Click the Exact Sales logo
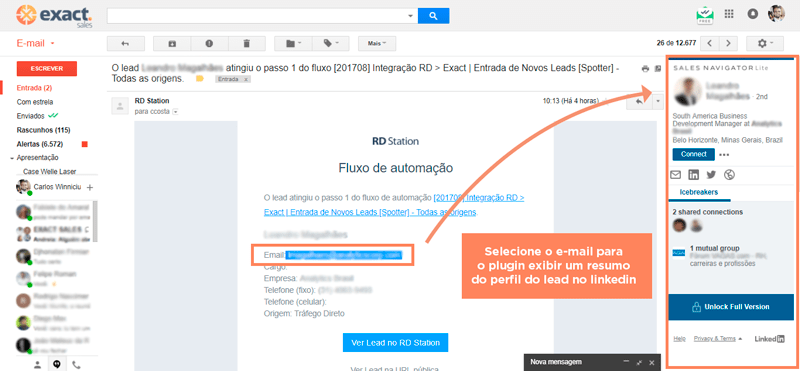This screenshot has height=371, width=800. click(x=55, y=16)
